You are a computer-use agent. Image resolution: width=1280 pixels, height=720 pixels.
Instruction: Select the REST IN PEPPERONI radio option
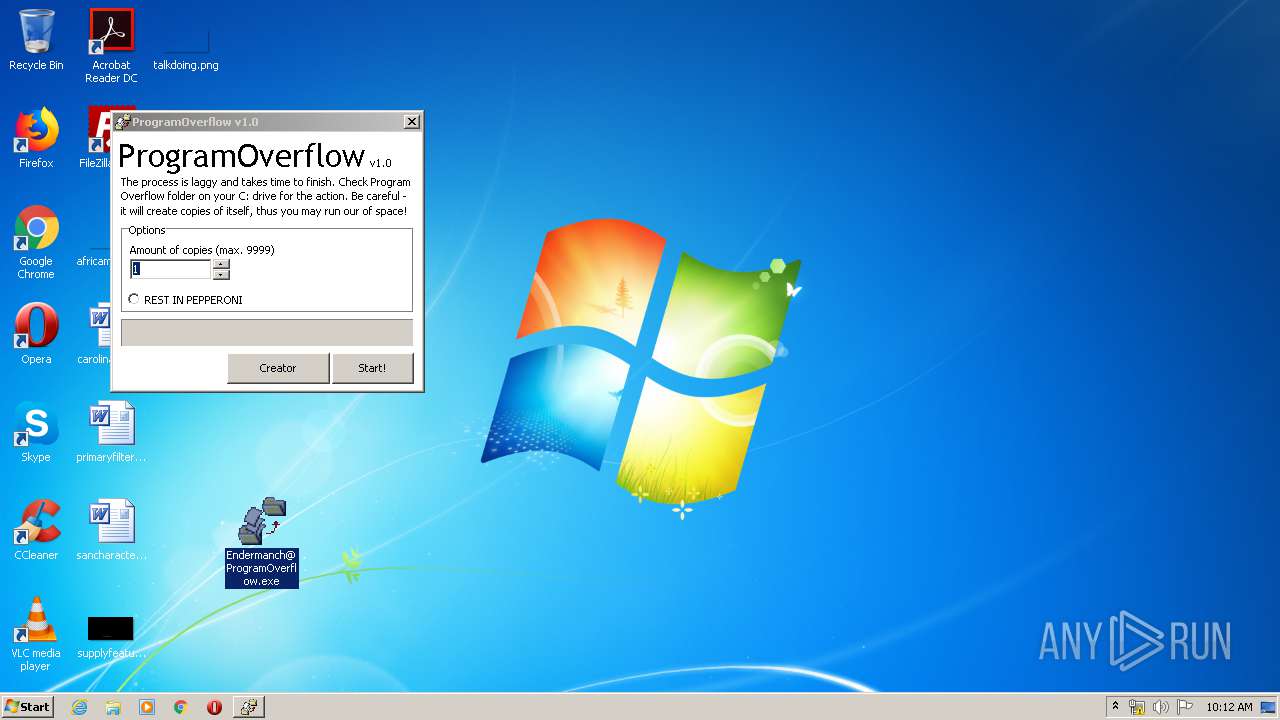(186, 300)
